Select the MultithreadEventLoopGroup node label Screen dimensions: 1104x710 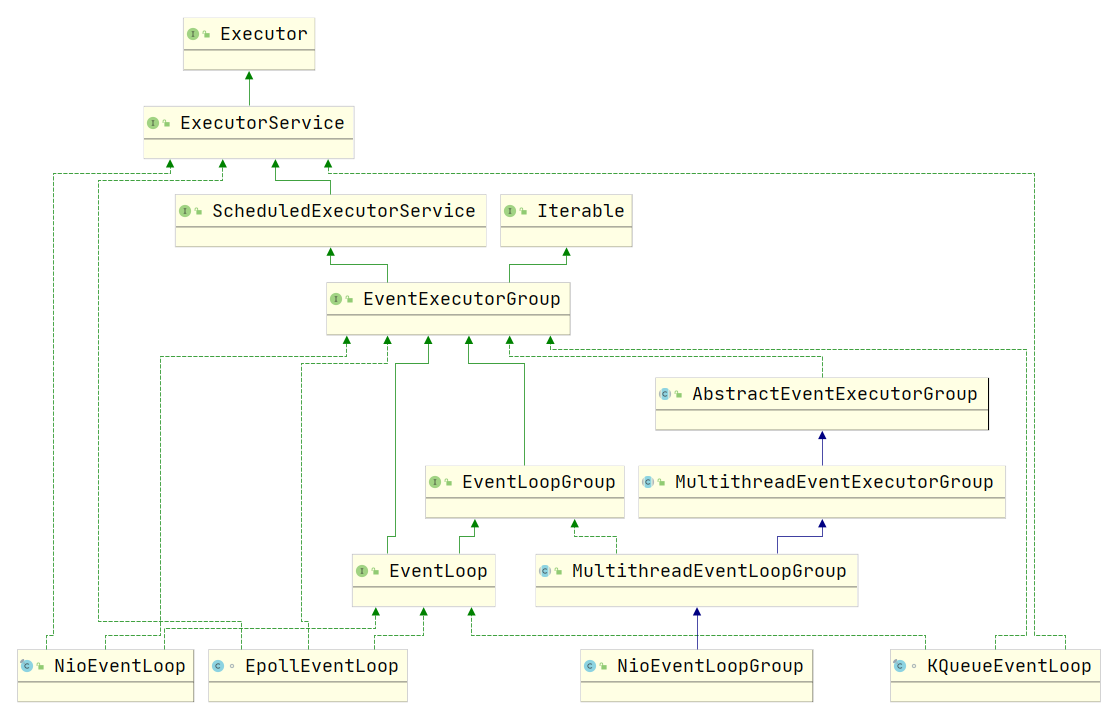709,571
